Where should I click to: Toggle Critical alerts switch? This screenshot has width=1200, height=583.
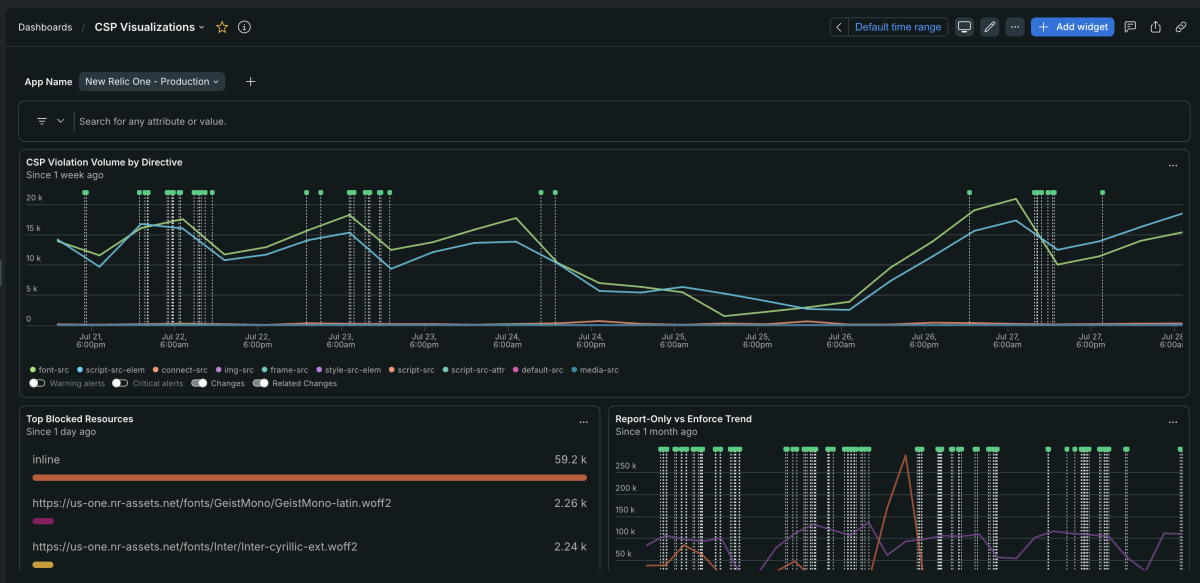pyautogui.click(x=120, y=383)
